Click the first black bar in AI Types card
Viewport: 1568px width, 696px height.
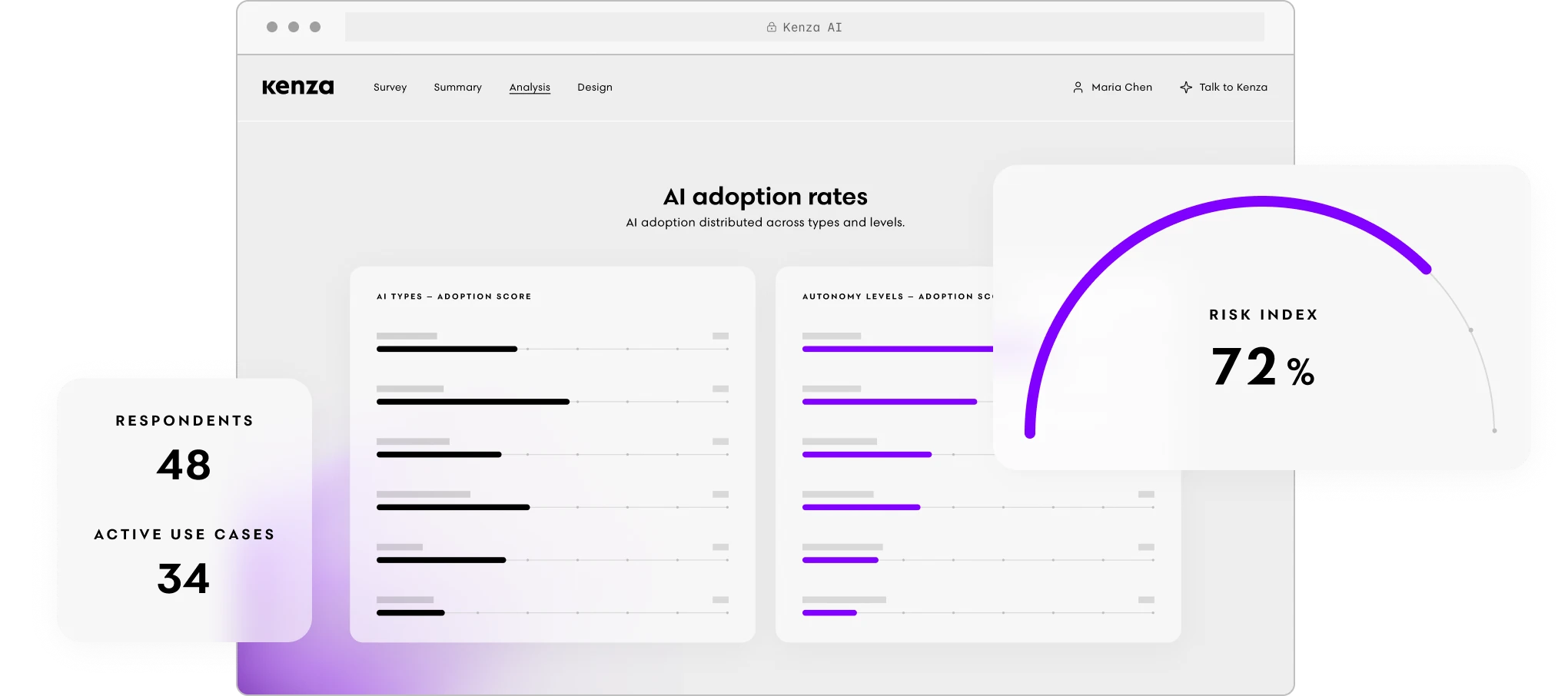(x=447, y=349)
